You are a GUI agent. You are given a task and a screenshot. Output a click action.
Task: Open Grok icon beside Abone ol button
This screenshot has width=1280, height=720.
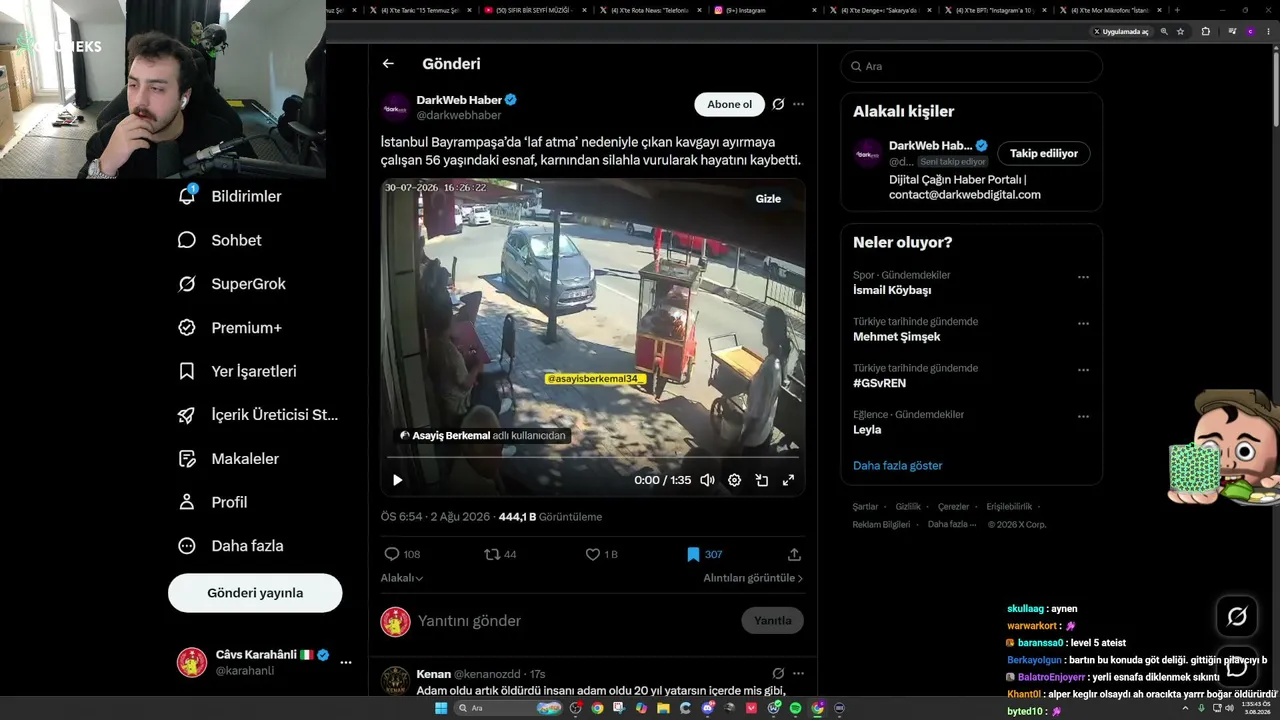pyautogui.click(x=778, y=104)
